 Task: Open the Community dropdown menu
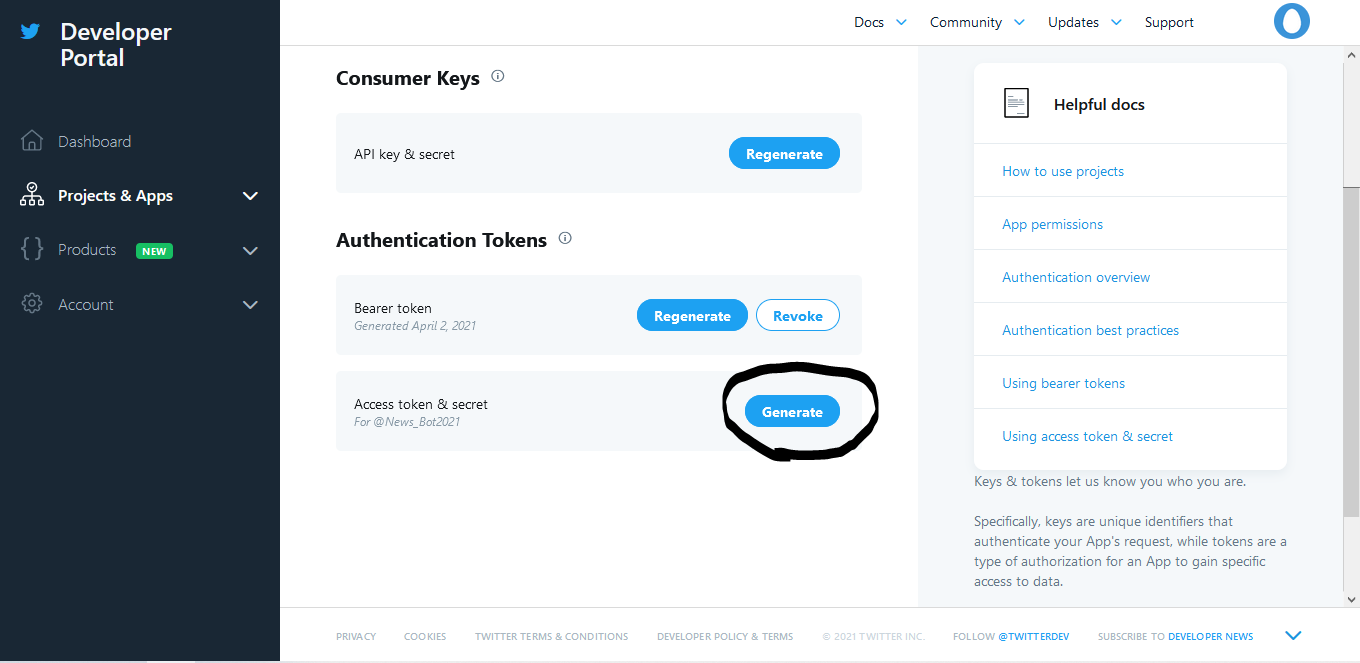point(977,22)
